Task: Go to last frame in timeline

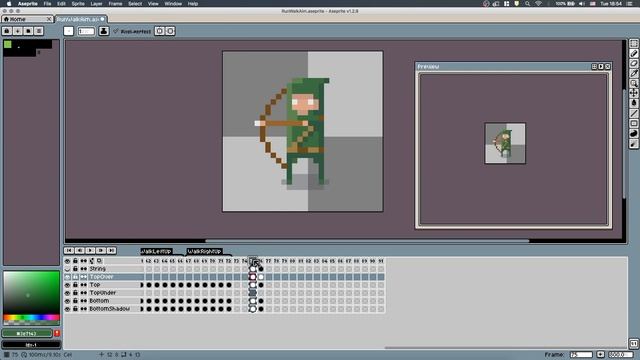Action: pyautogui.click(x=111, y=250)
